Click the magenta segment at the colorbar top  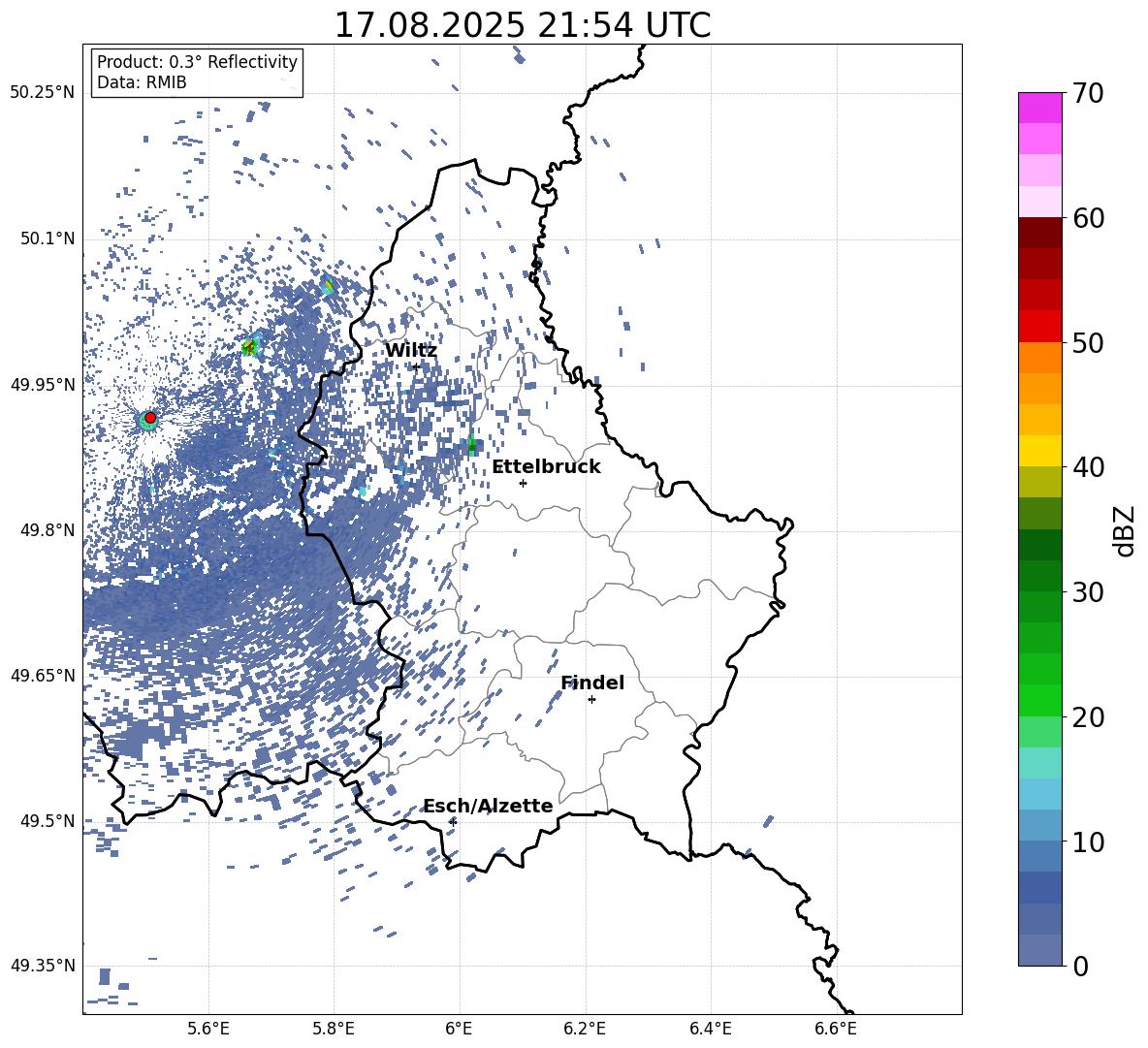click(x=1040, y=108)
